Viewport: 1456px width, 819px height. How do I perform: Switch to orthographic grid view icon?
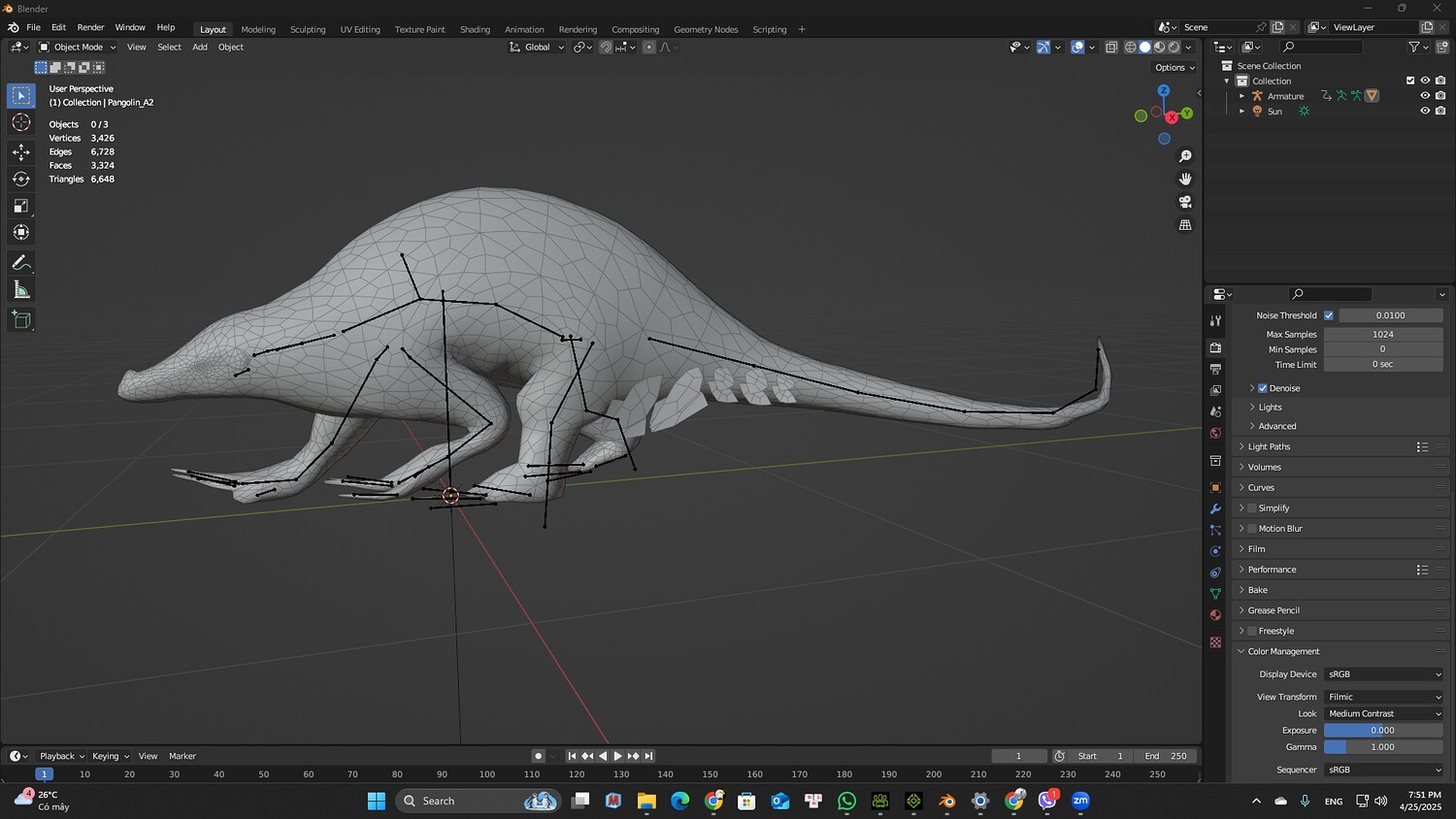[1185, 225]
